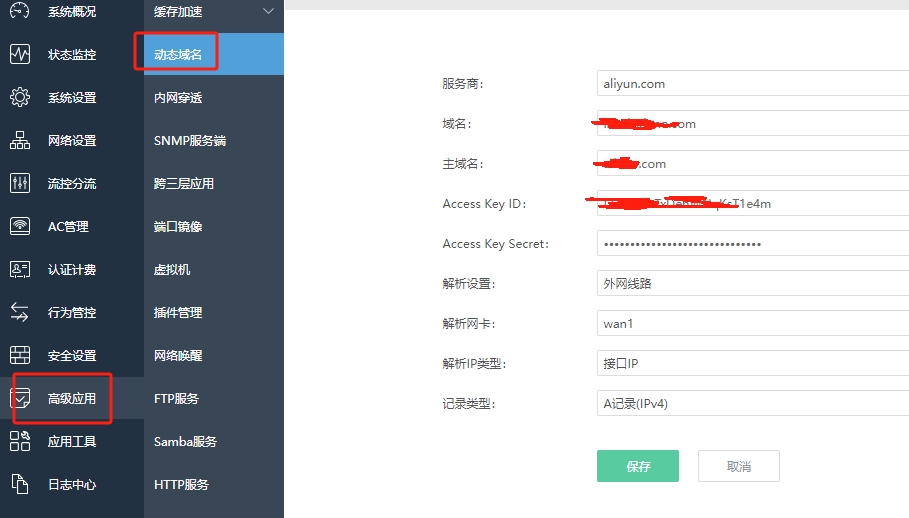909x518 pixels.
Task: Click the Access Key ID input field
Action: [x=753, y=203]
